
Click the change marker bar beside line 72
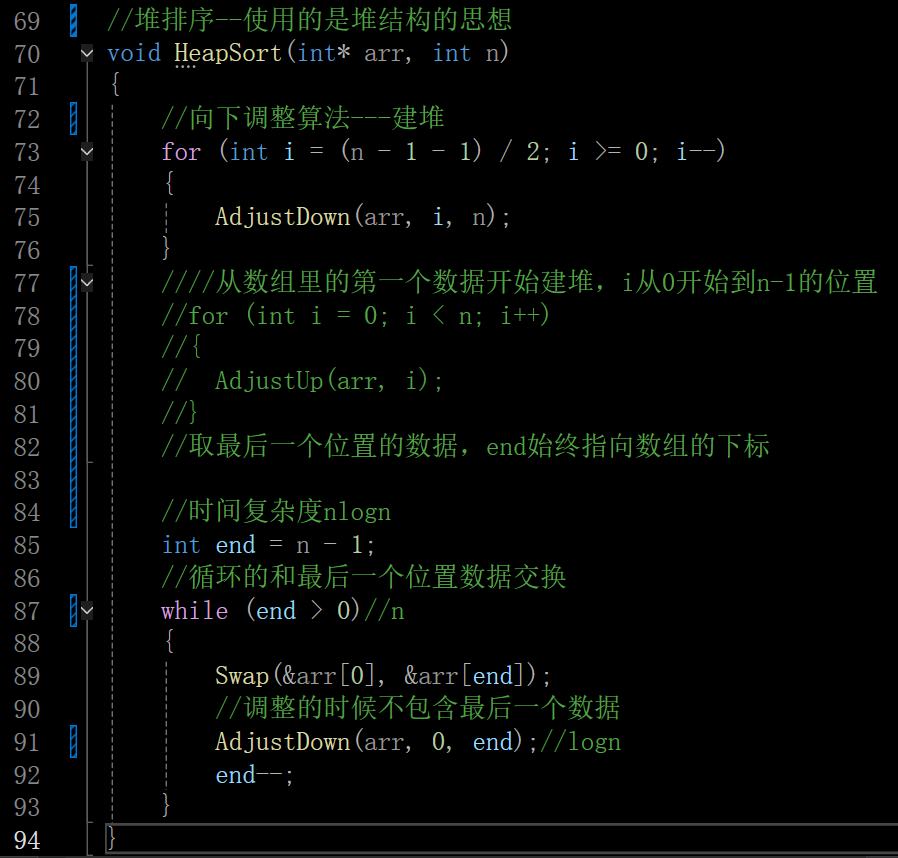[x=73, y=119]
